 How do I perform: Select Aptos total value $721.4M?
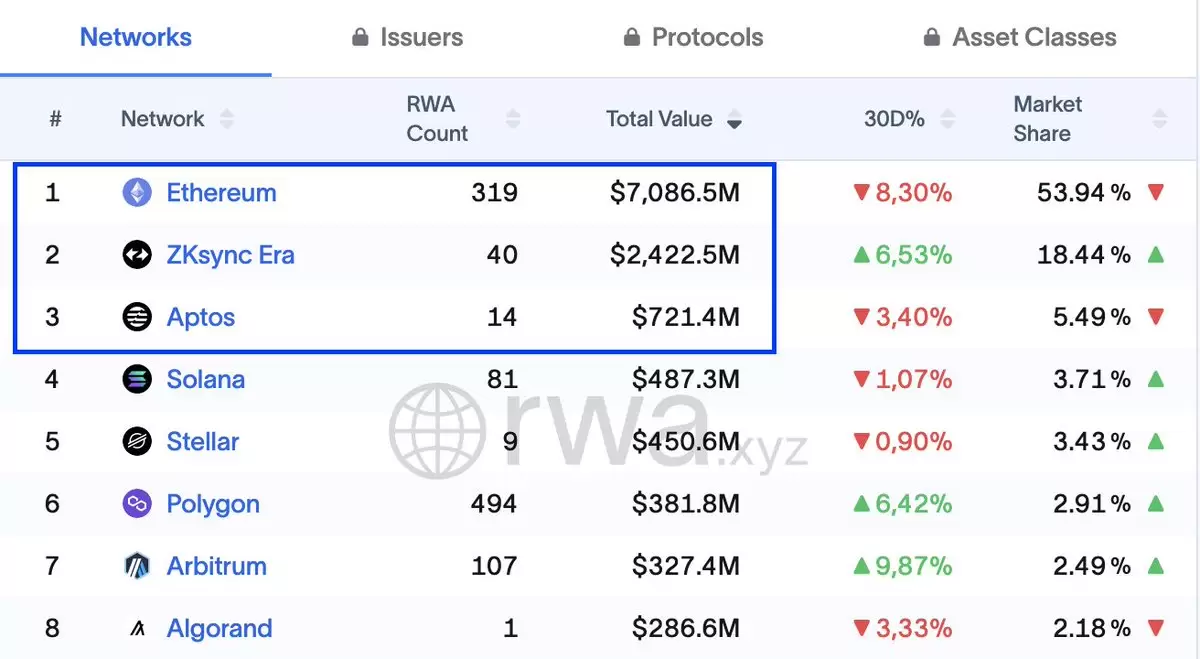click(686, 317)
